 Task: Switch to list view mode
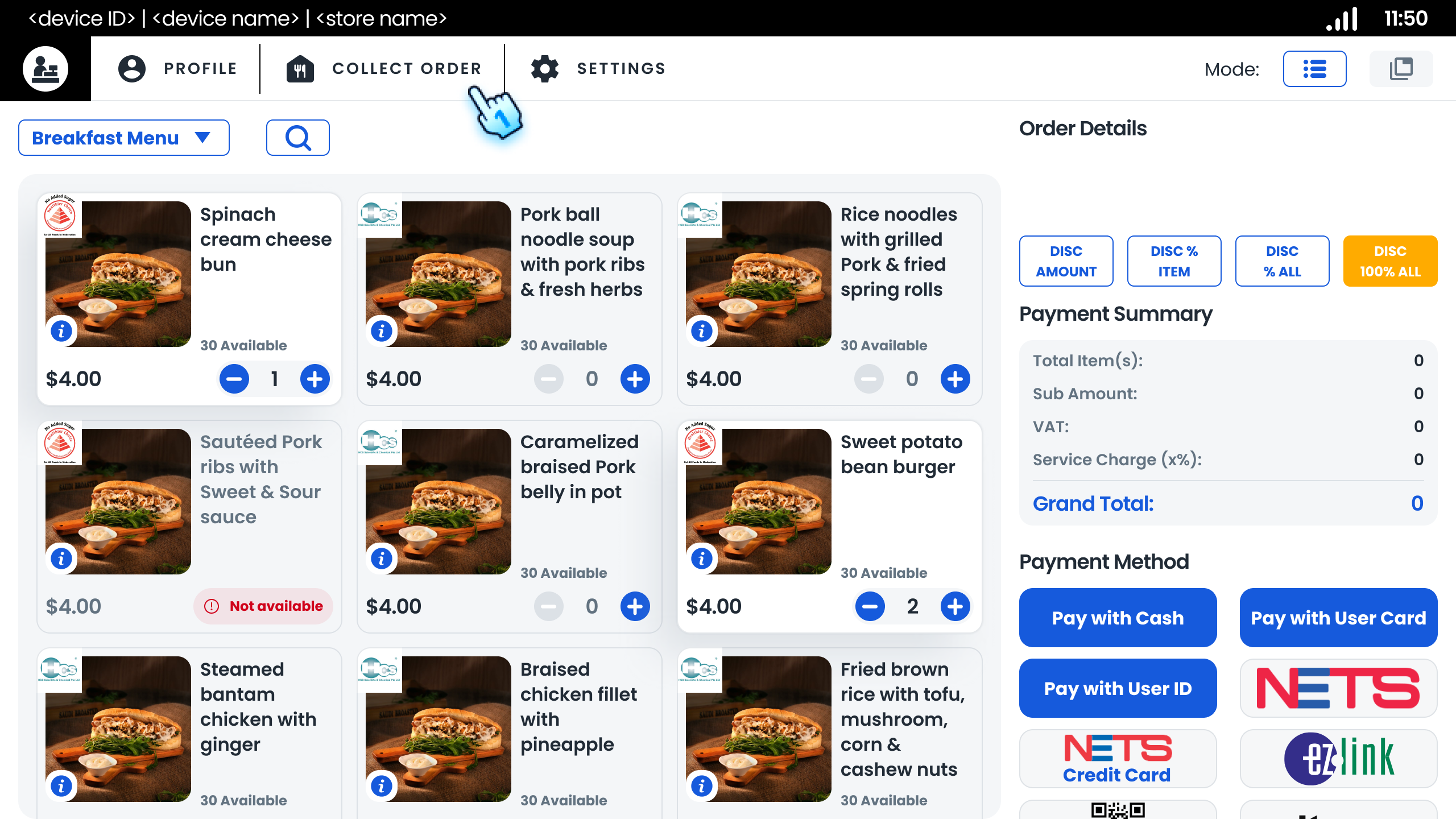click(1315, 69)
